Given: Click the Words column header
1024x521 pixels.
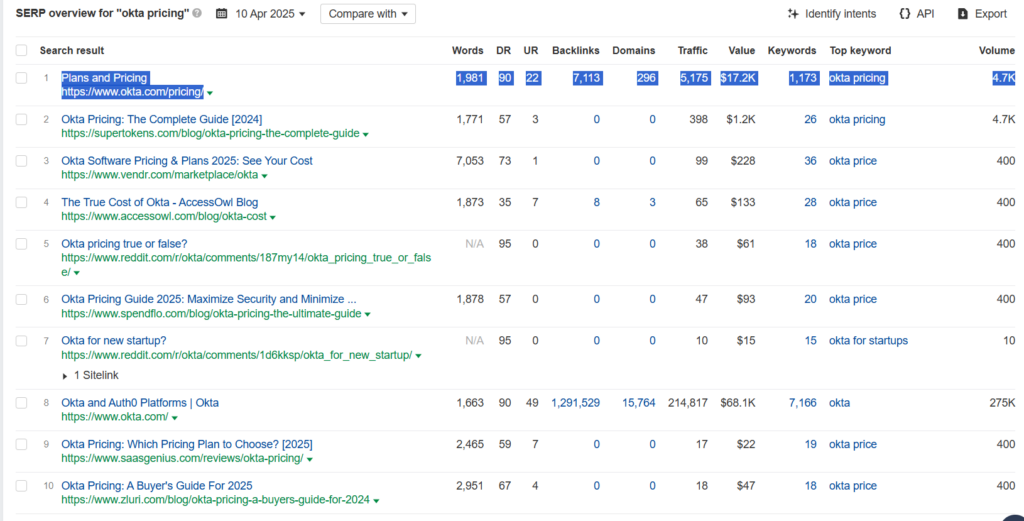Looking at the screenshot, I should 468,50.
